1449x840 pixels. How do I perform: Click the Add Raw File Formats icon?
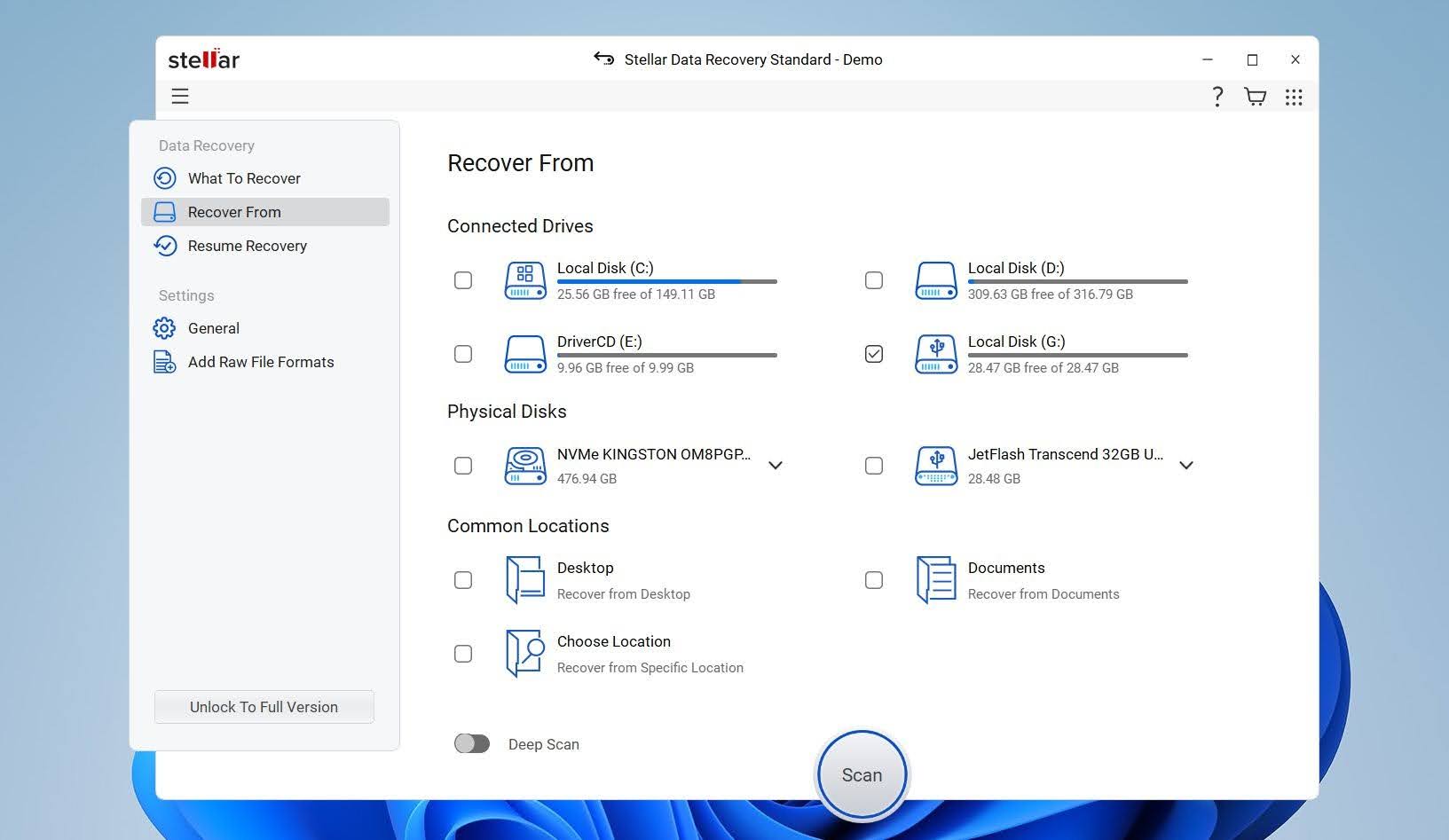165,362
